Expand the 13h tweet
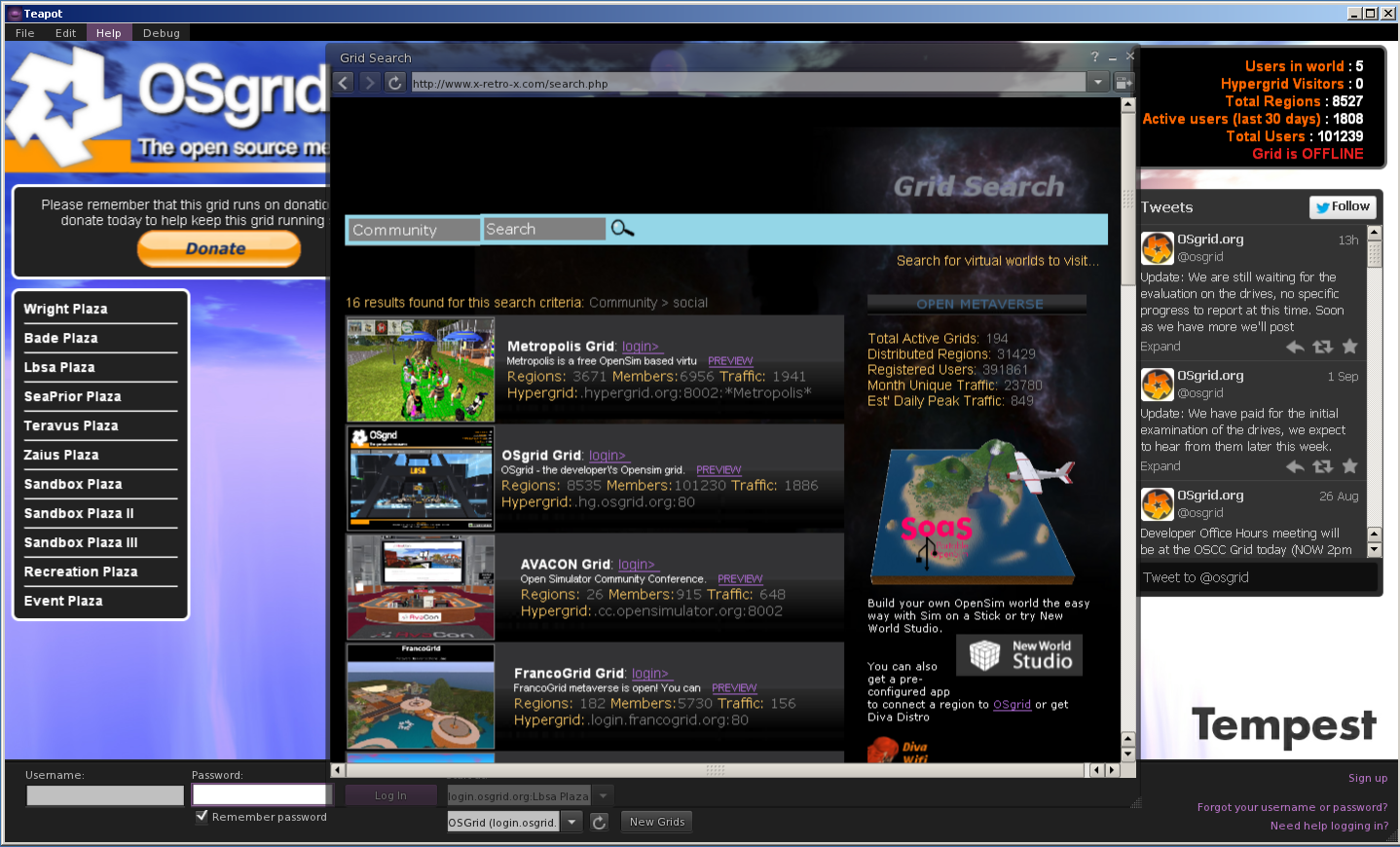Viewport: 1400px width, 847px height. [x=1161, y=347]
